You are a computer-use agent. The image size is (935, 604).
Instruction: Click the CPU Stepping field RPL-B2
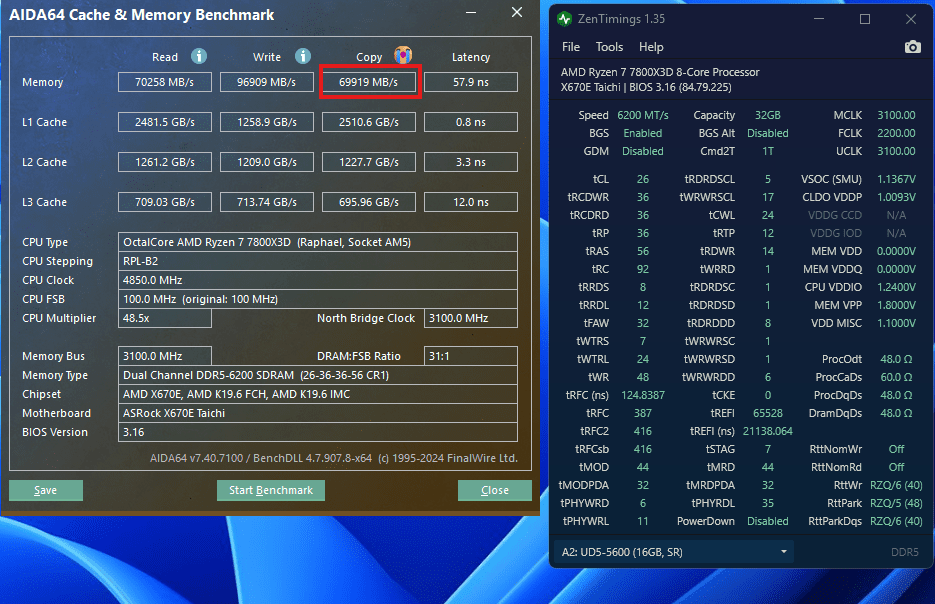click(x=318, y=261)
